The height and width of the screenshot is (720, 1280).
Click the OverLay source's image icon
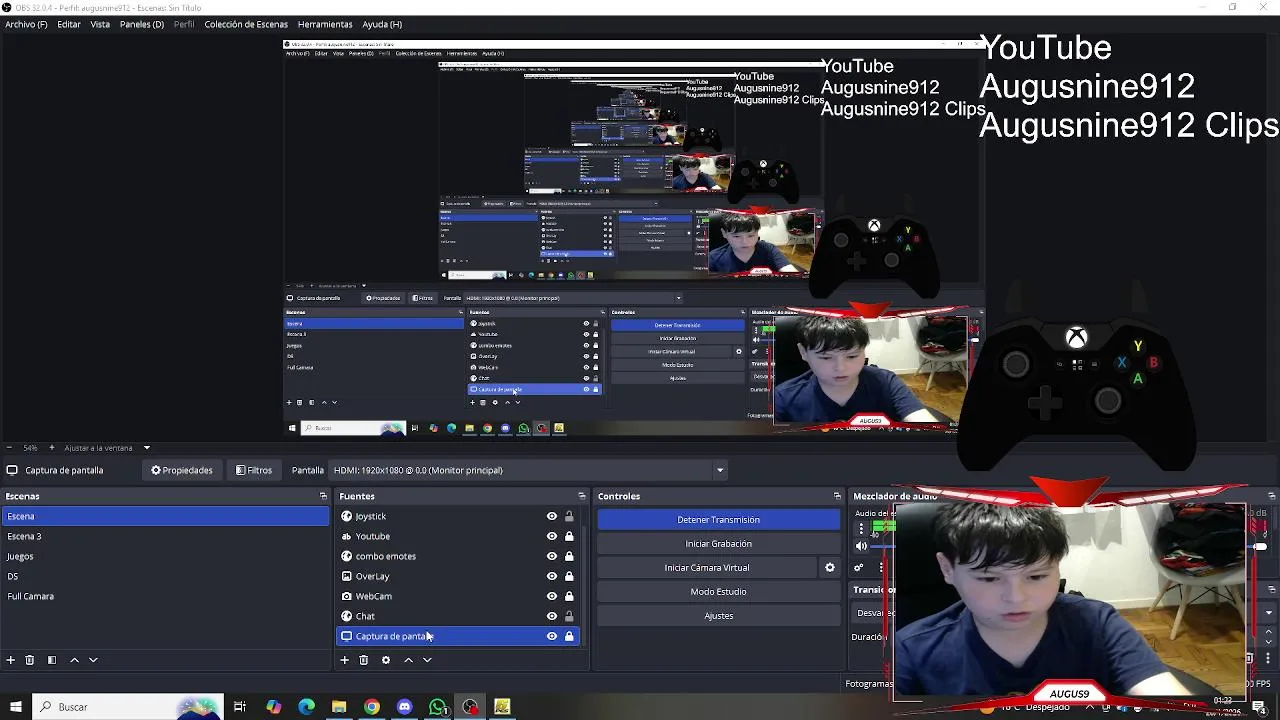347,576
